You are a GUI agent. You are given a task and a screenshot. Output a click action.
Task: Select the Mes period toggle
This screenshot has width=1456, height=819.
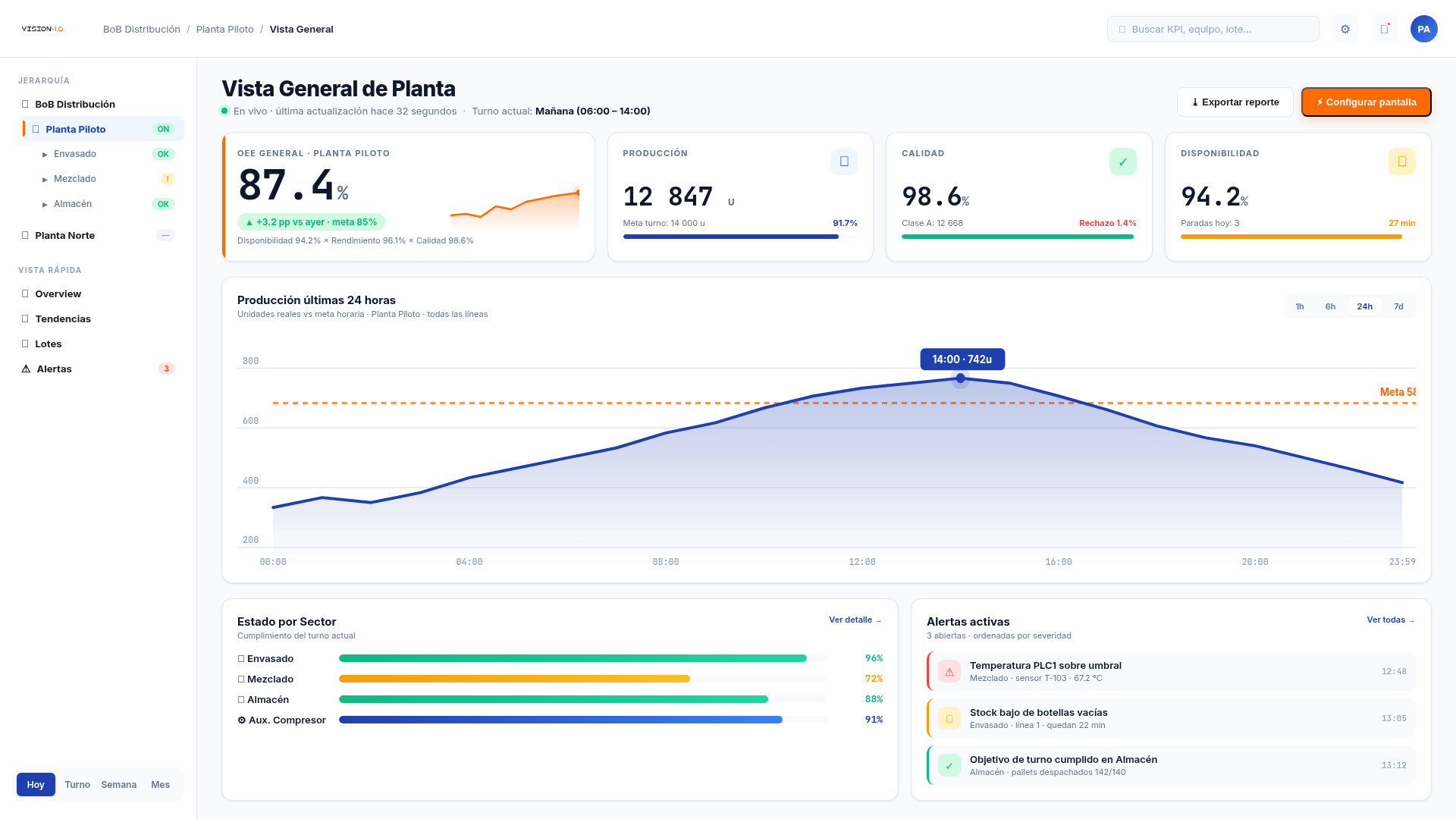click(161, 785)
